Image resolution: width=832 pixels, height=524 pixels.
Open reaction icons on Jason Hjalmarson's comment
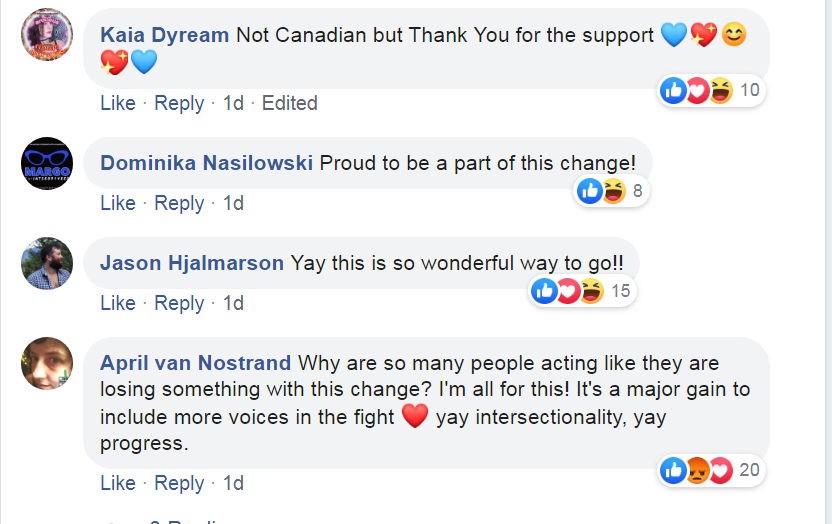(581, 291)
